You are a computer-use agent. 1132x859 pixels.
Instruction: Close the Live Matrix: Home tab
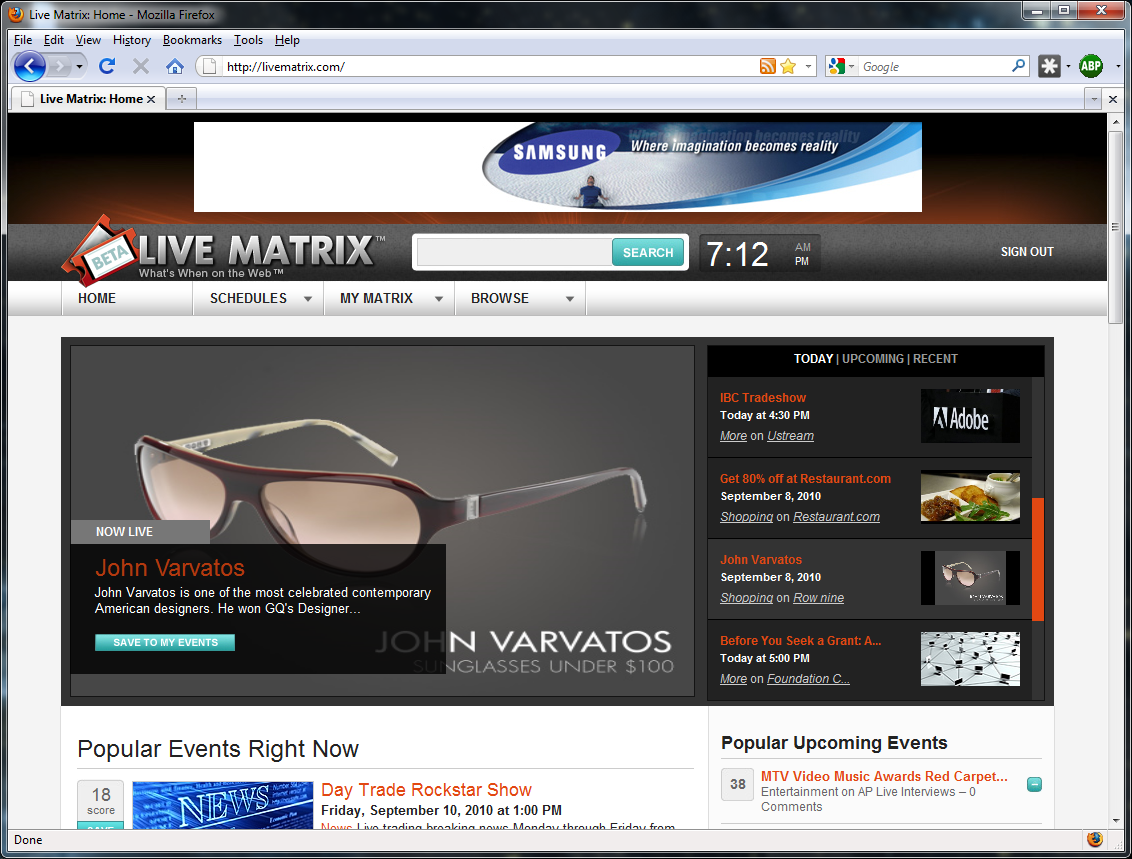151,100
